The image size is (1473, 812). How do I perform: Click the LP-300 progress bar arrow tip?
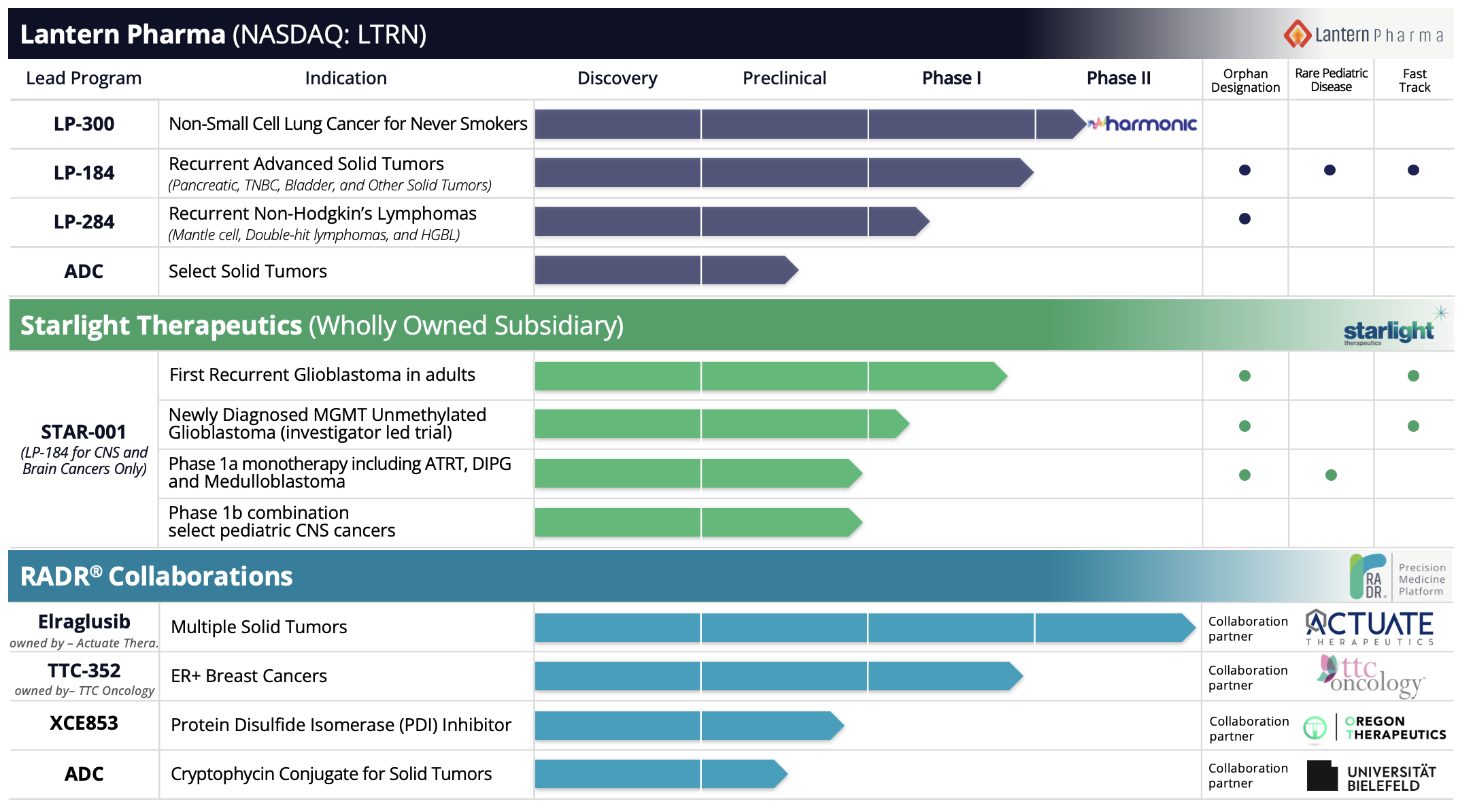coord(1078,124)
